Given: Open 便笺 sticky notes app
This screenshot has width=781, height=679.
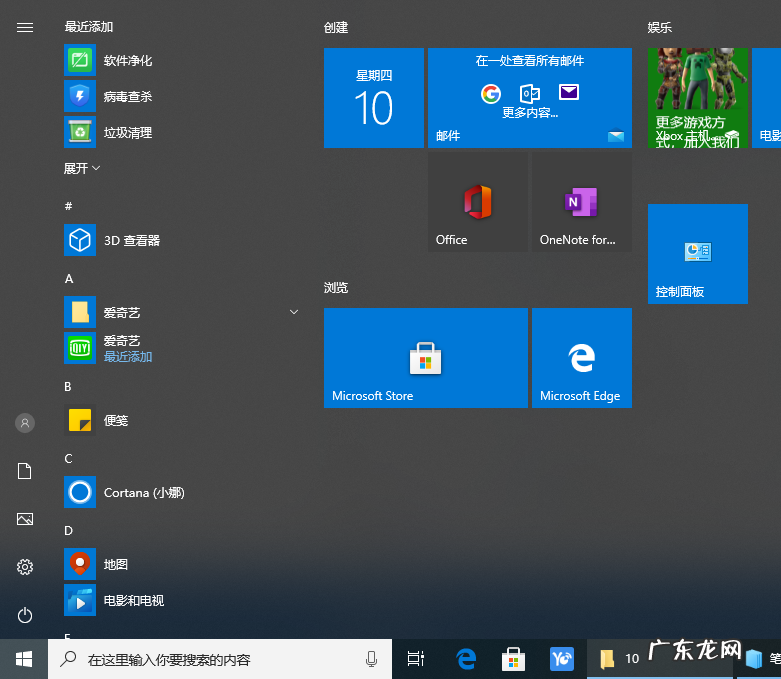Looking at the screenshot, I should pos(183,420).
